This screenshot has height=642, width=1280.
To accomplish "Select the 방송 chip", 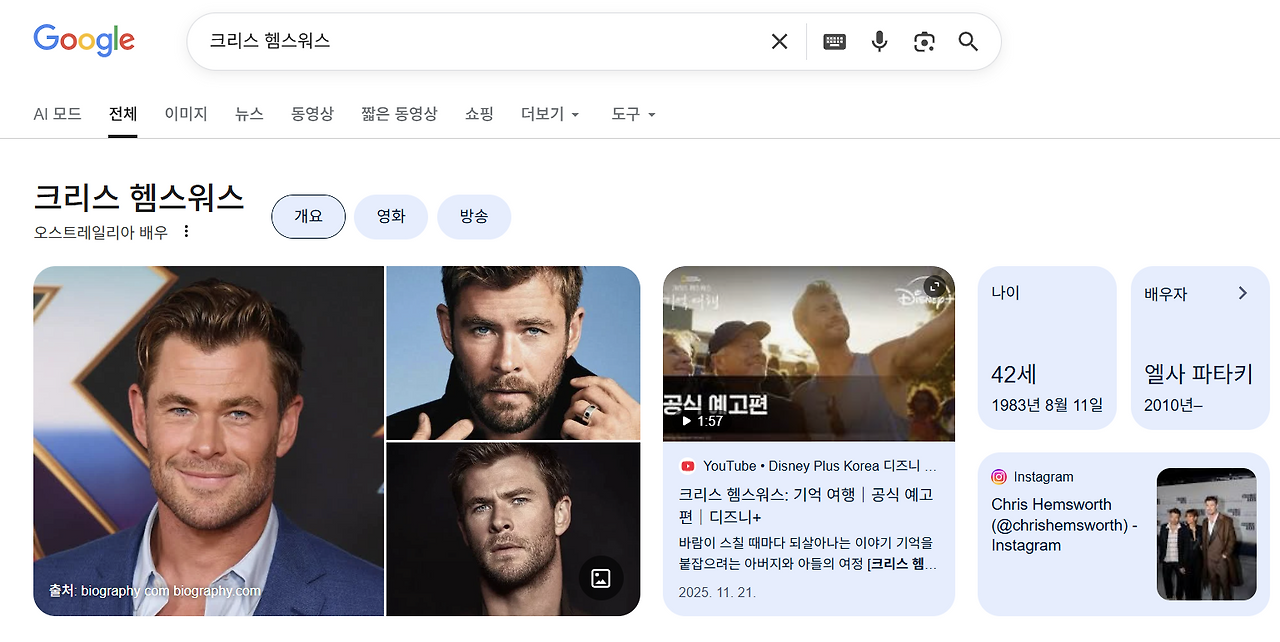I will coord(474,216).
